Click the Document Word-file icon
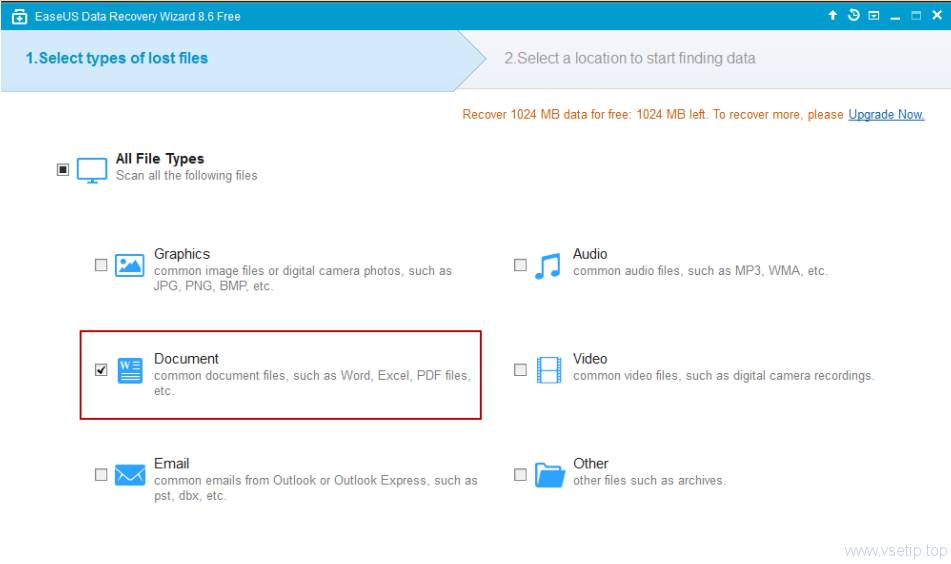Image resolution: width=951 pixels, height=564 pixels. (130, 370)
